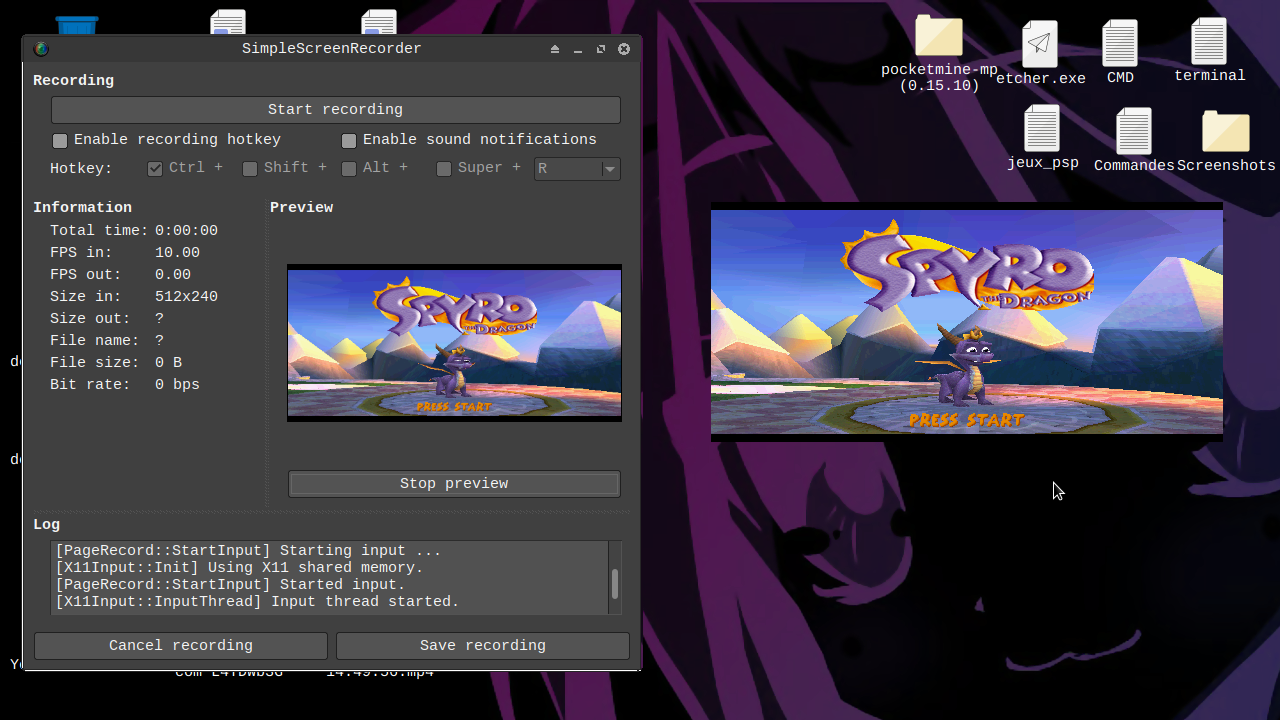Screen dimensions: 1280x720
Task: Click the Size in value 512x240
Action: (x=186, y=297)
